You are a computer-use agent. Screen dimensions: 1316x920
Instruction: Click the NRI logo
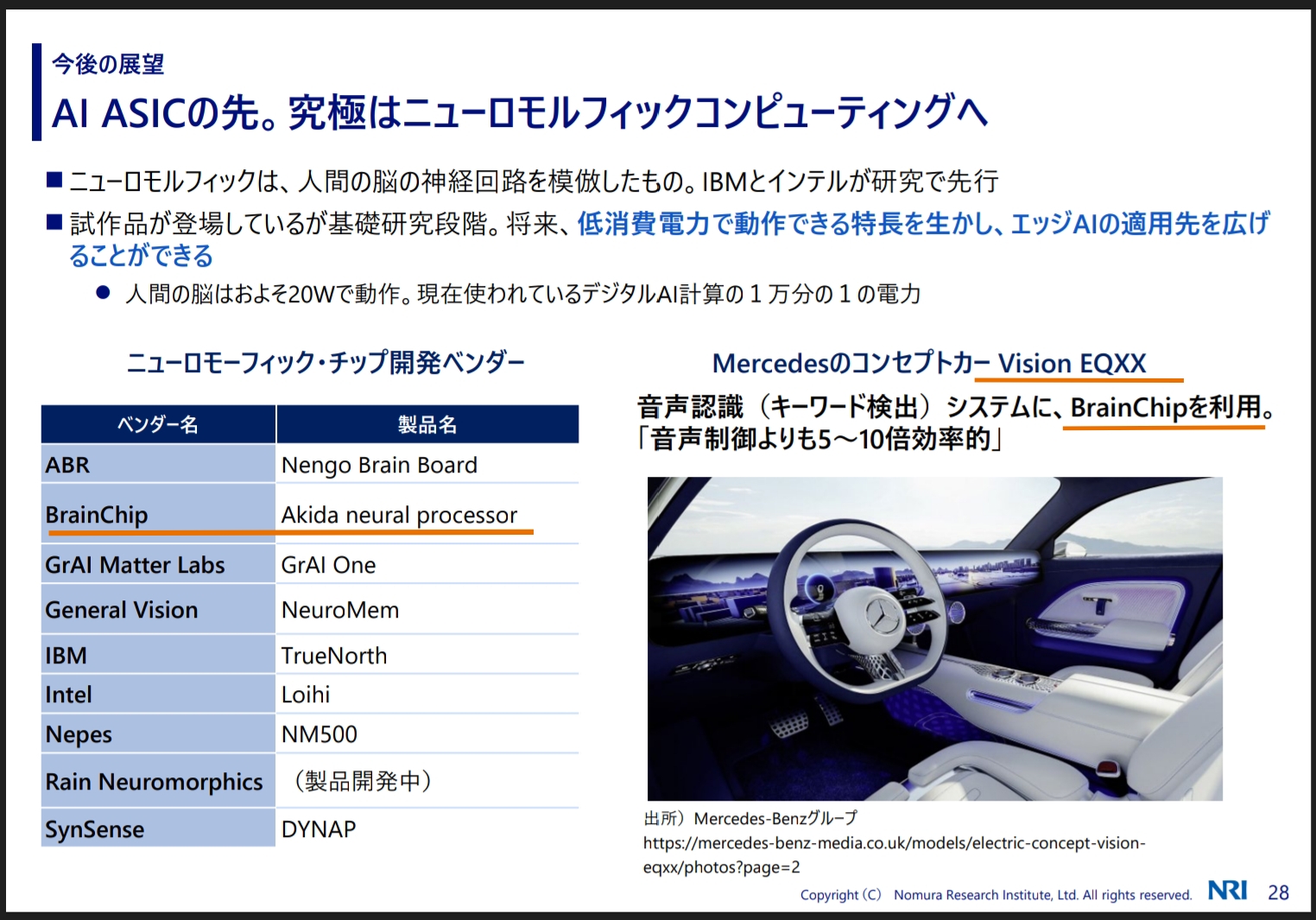(1227, 891)
